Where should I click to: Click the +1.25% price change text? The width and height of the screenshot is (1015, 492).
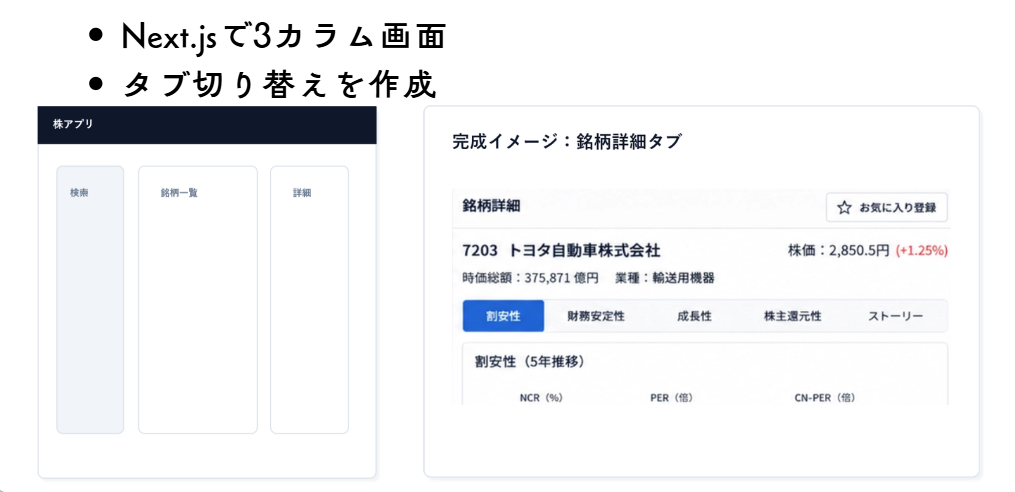[x=921, y=251]
